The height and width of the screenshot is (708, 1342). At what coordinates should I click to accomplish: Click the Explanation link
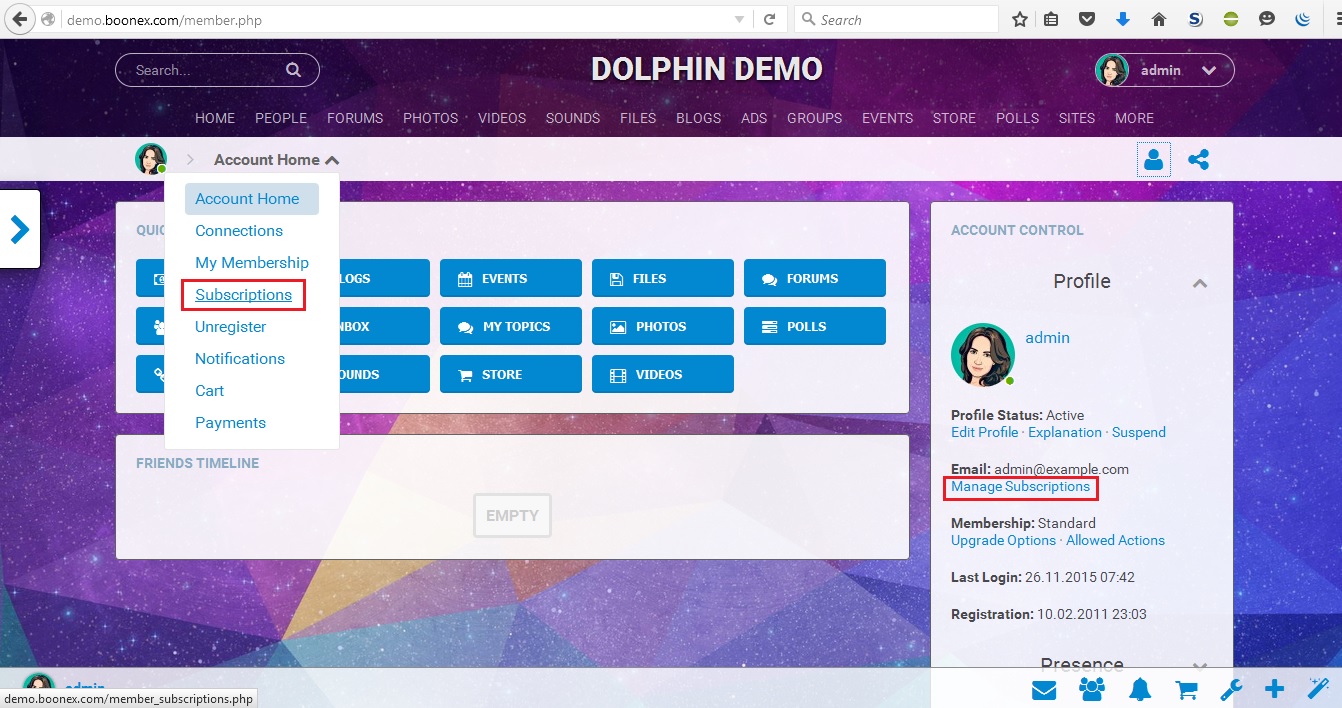click(x=1065, y=433)
